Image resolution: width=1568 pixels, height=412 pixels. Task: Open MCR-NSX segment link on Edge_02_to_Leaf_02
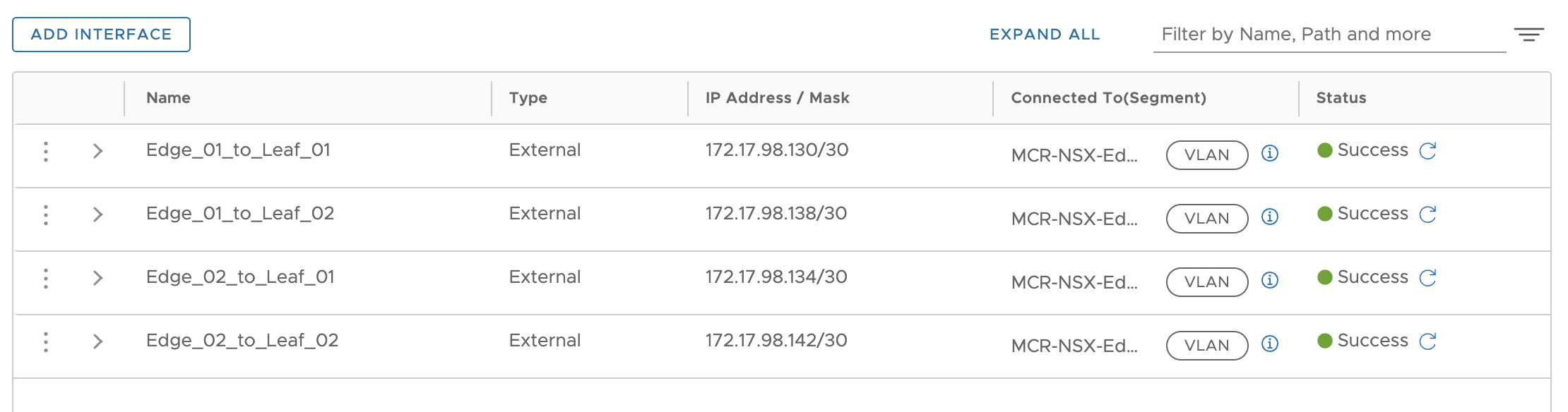[x=1074, y=346]
